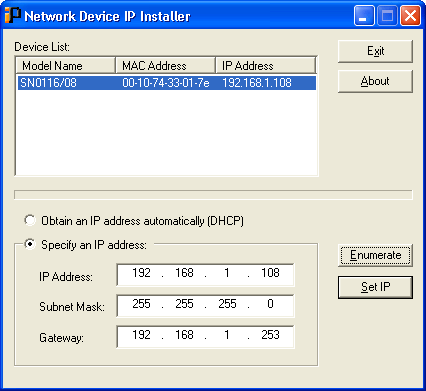Click device IP 192.168.1.108 in list
Image resolution: width=426 pixels, height=391 pixels.
click(257, 83)
